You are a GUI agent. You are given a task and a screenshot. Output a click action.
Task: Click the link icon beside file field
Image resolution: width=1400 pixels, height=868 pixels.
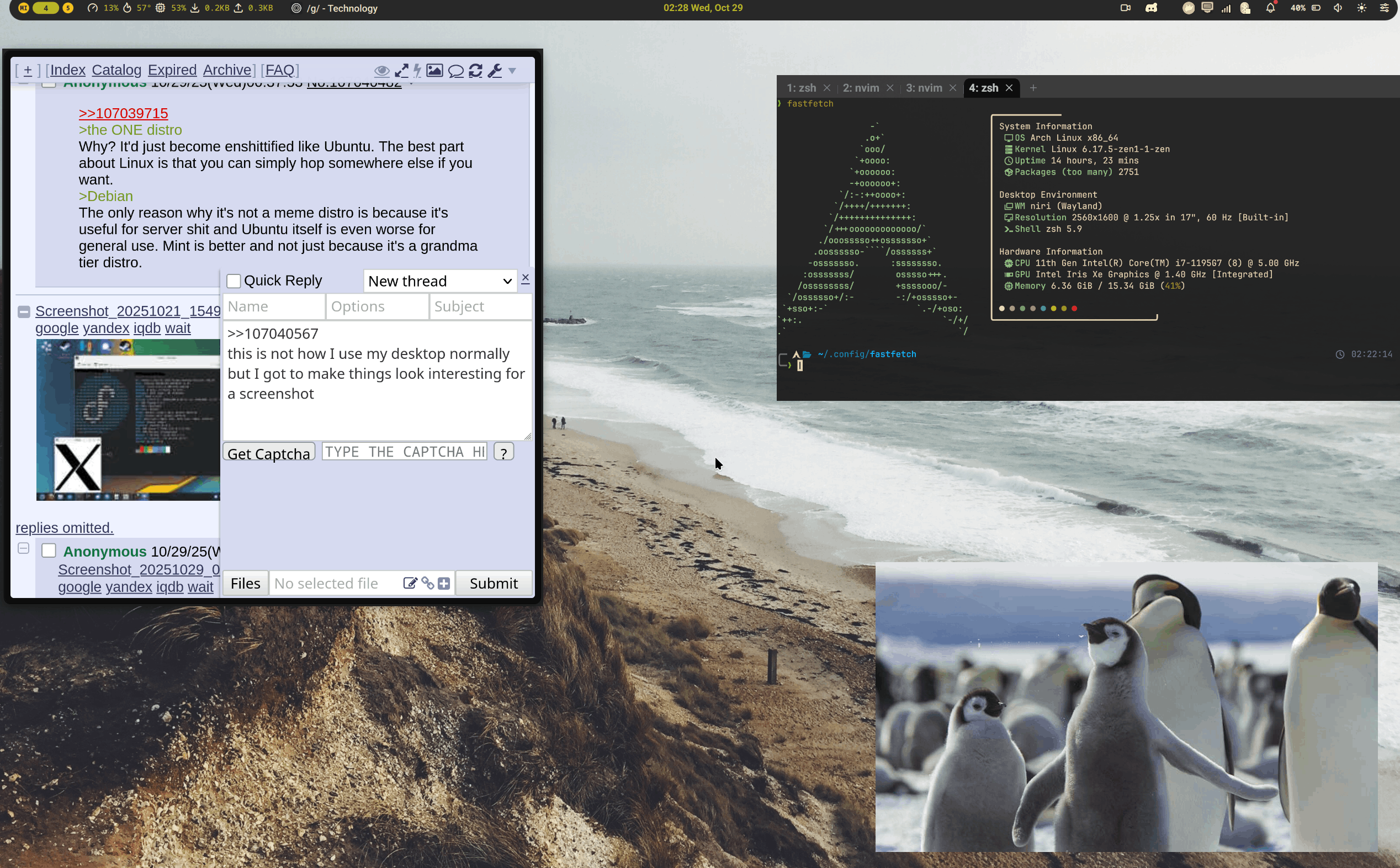(x=427, y=583)
